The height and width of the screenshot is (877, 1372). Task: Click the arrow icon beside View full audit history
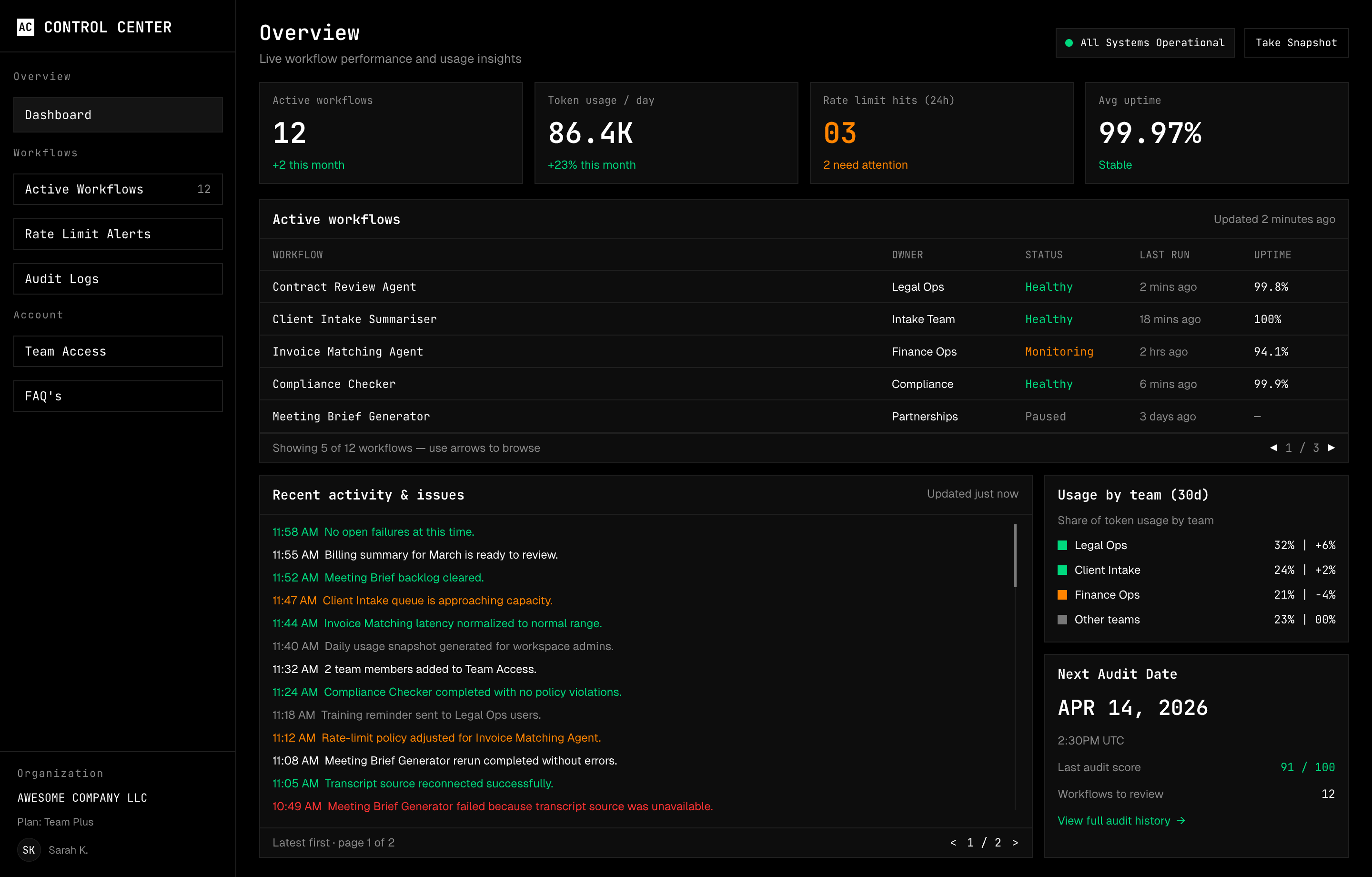tap(1180, 821)
